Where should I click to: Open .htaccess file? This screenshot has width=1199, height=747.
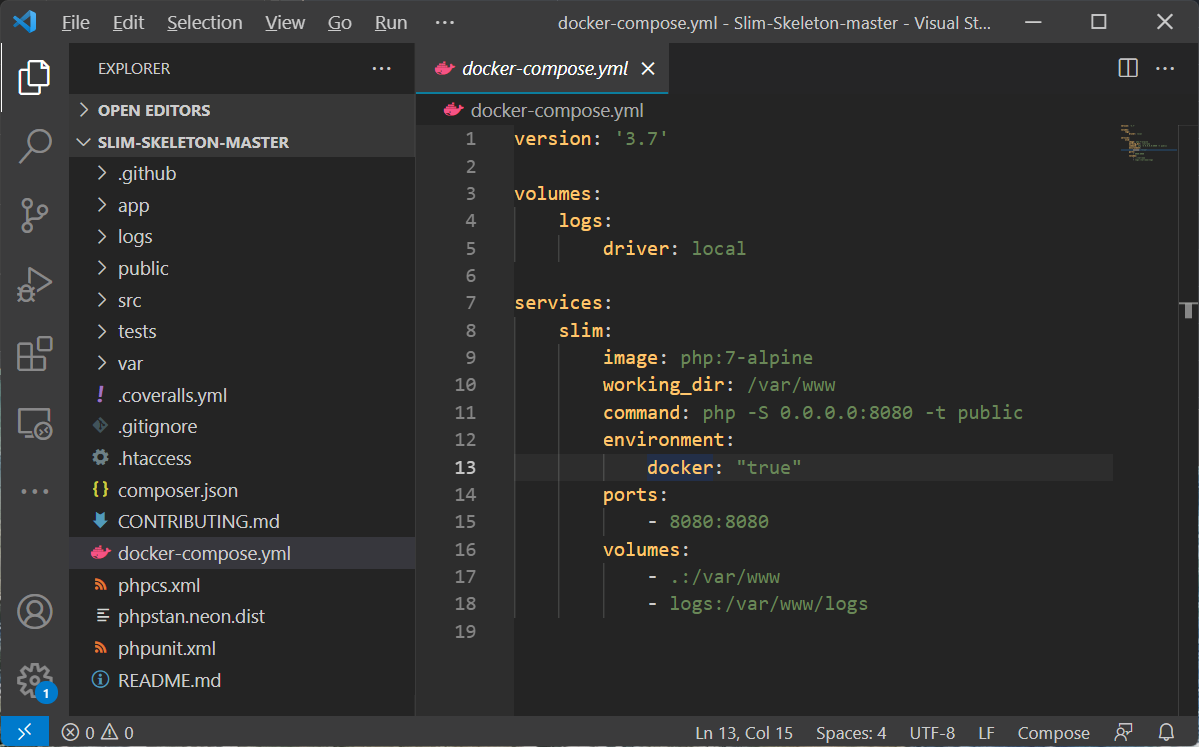click(x=242, y=459)
